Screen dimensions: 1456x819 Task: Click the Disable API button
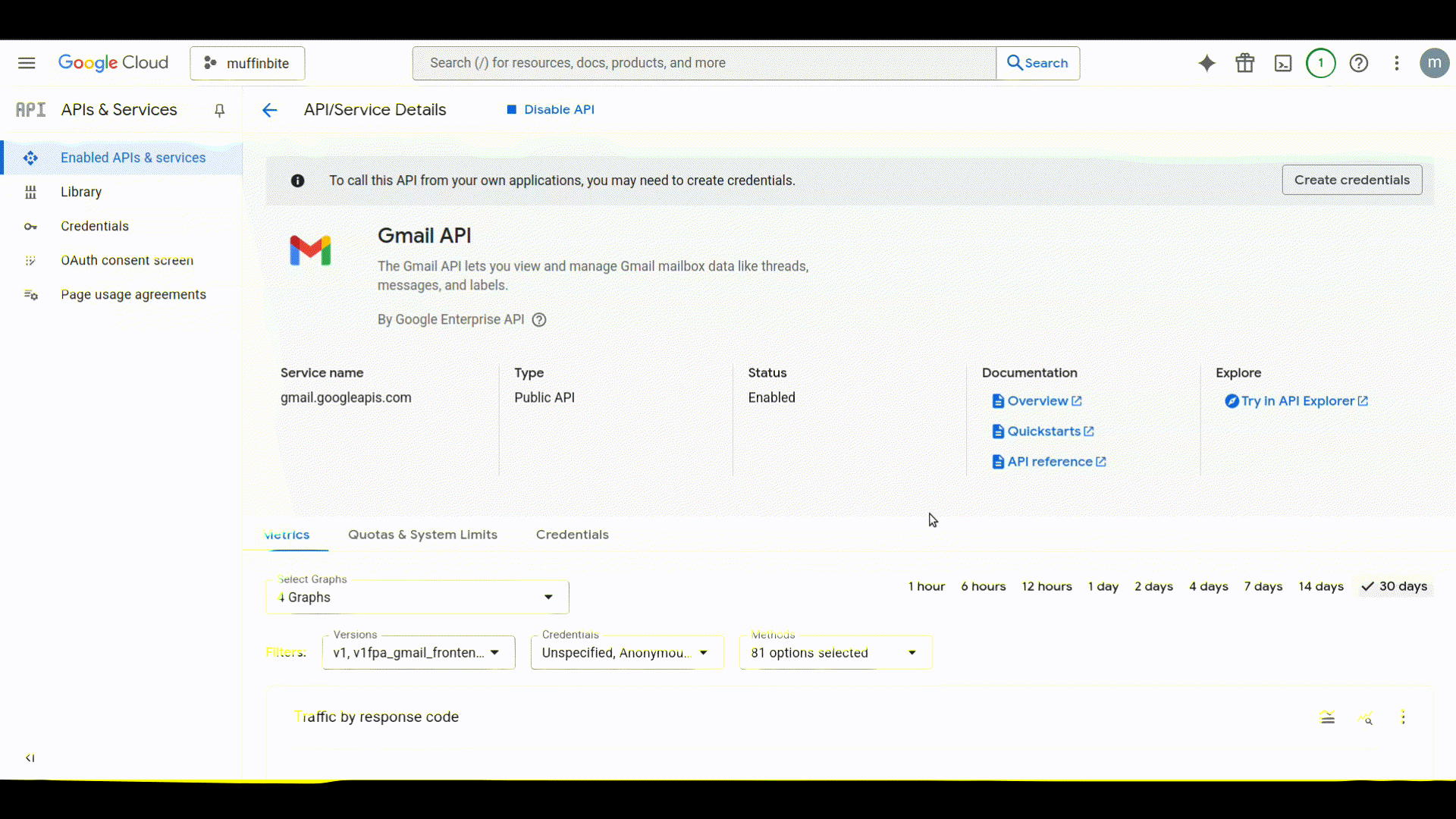[551, 110]
